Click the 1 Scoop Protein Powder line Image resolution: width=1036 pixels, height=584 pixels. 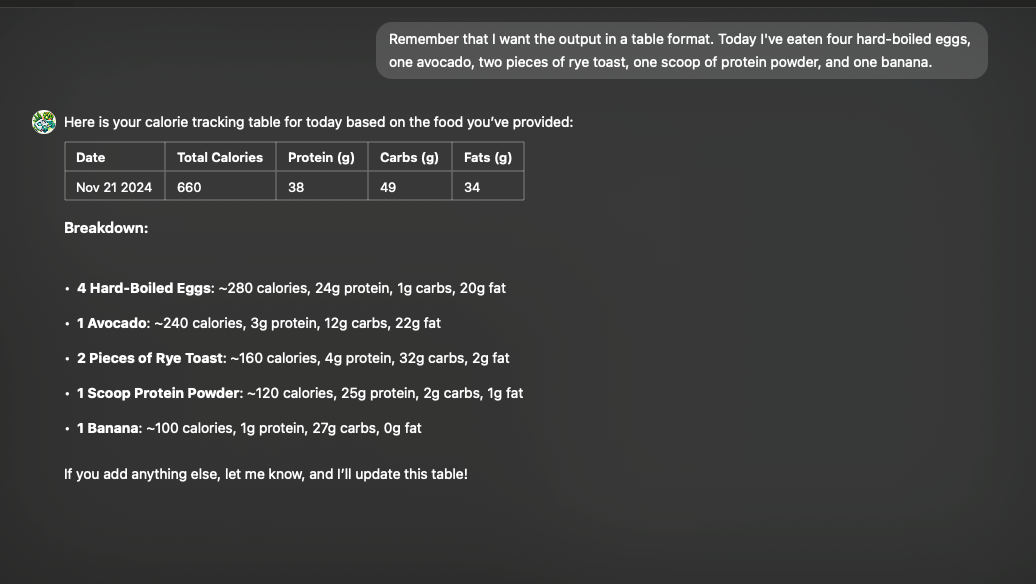coord(300,393)
